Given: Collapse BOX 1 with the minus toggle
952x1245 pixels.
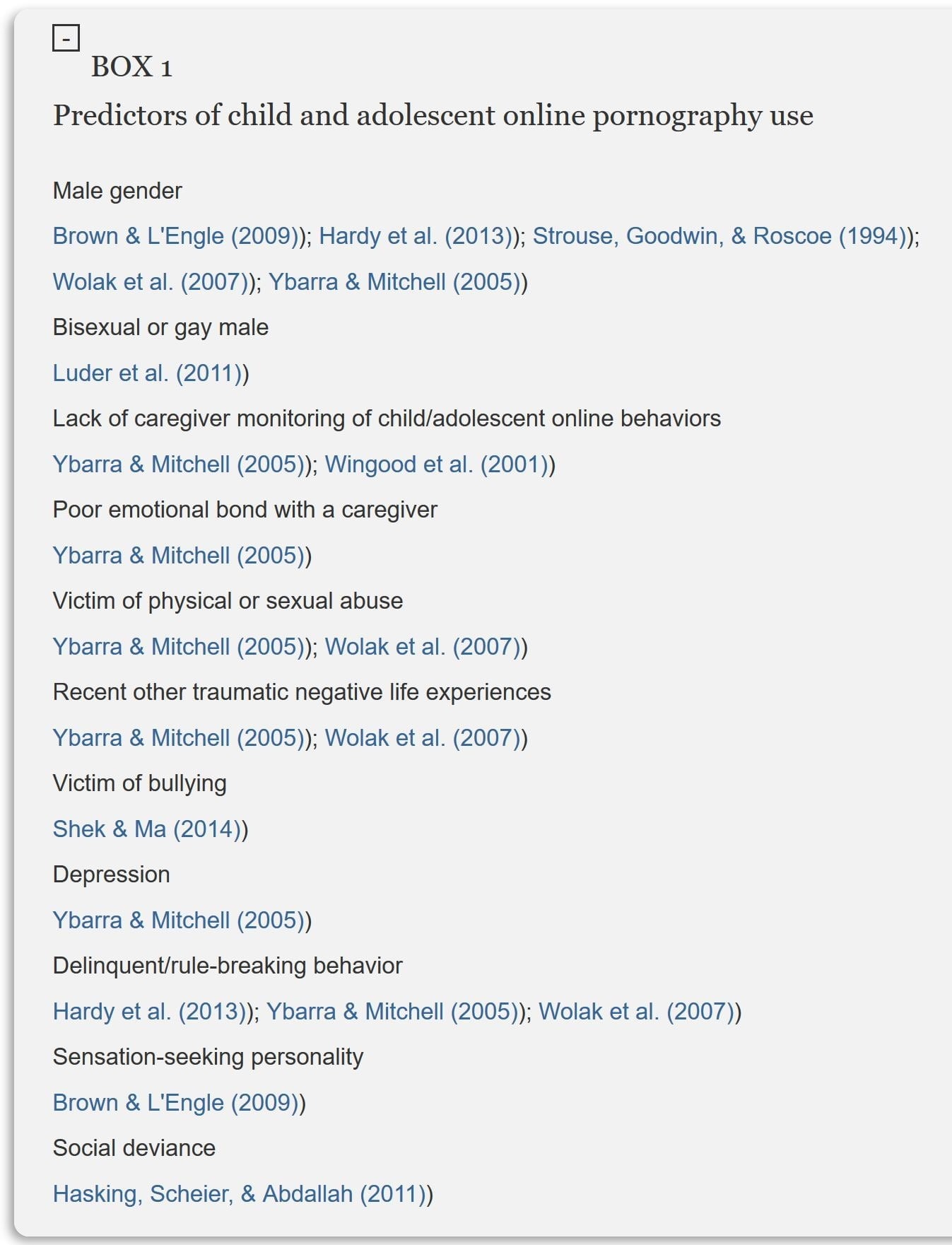Looking at the screenshot, I should [66, 38].
